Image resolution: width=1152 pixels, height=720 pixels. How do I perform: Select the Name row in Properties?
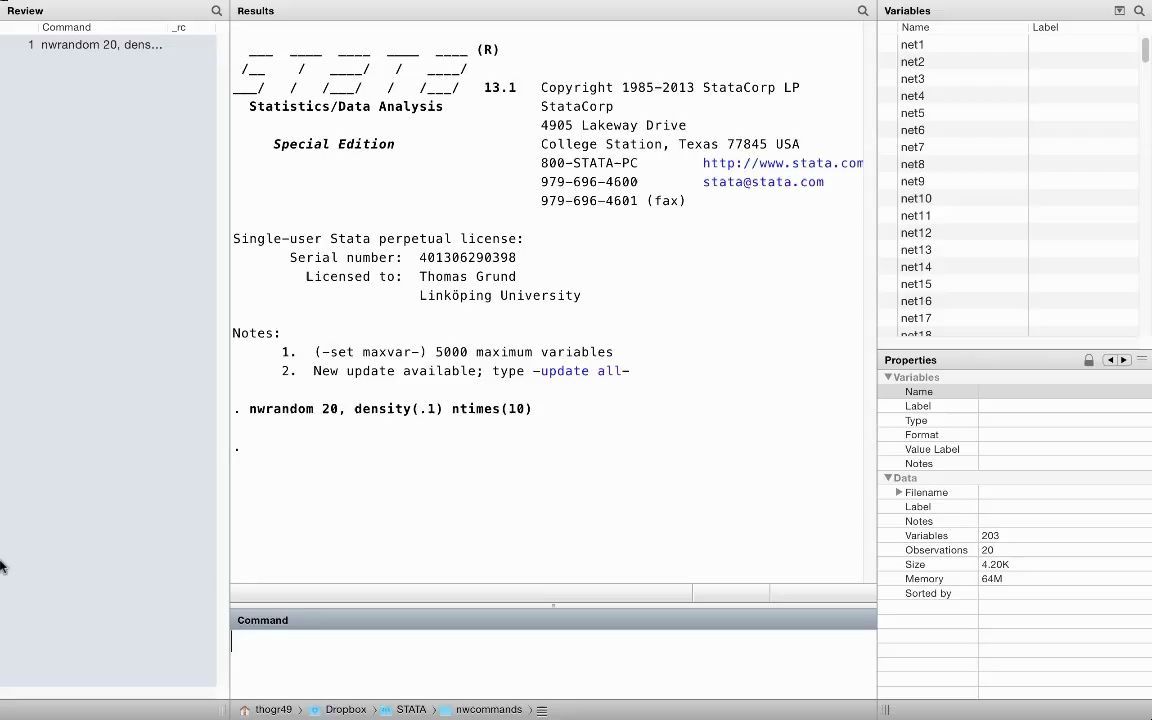click(918, 391)
